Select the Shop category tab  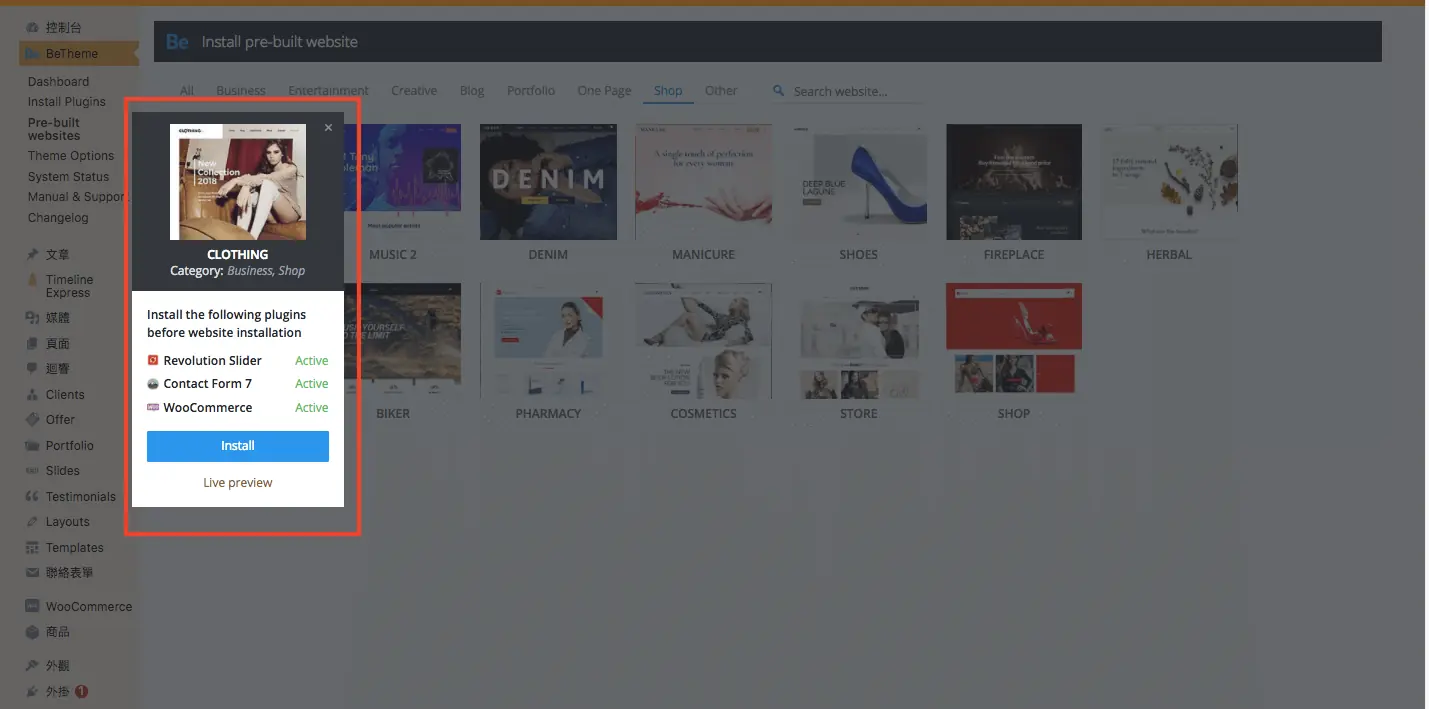(668, 91)
